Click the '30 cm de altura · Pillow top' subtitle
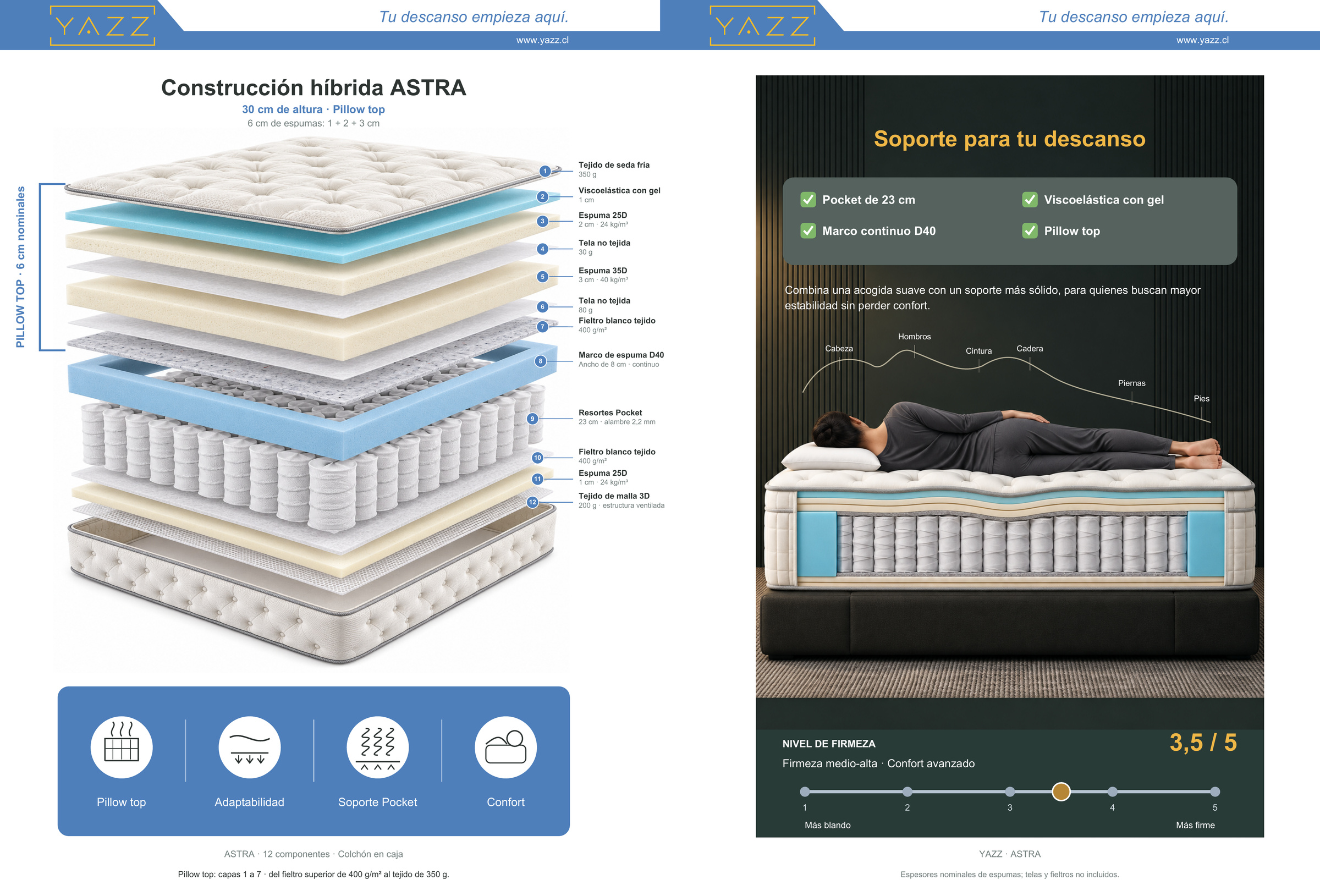Screen dimensions: 1320x896 [x=313, y=109]
